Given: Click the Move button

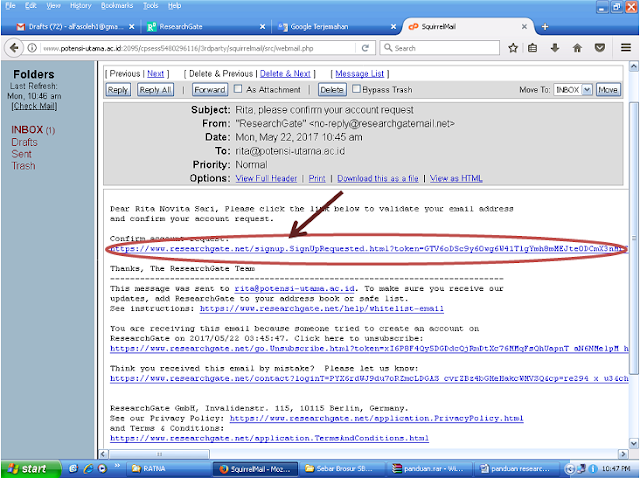Looking at the screenshot, I should coord(608,90).
